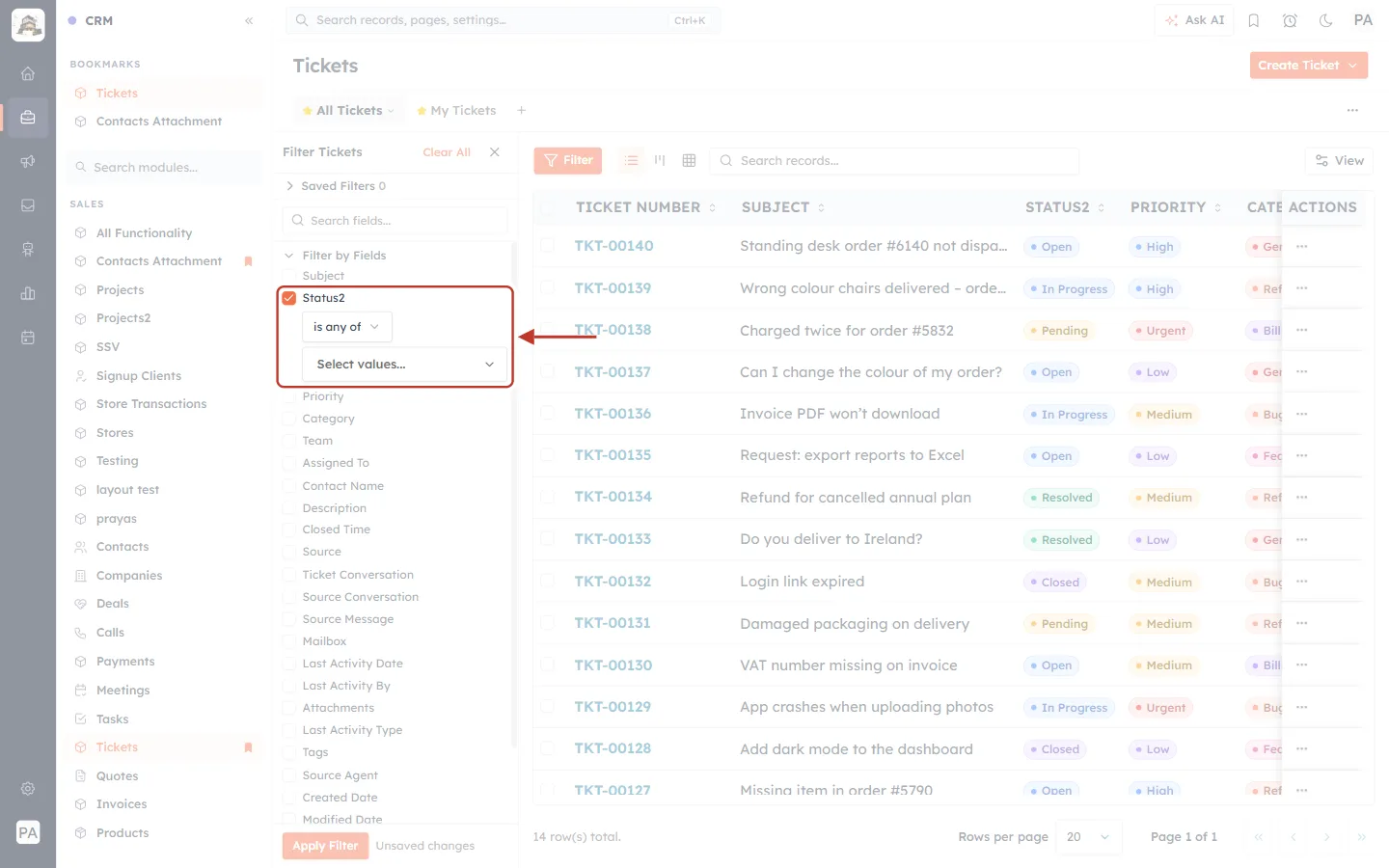Open the more options ellipsis near tabs
Viewport: 1389px width, 868px height.
pyautogui.click(x=1352, y=111)
